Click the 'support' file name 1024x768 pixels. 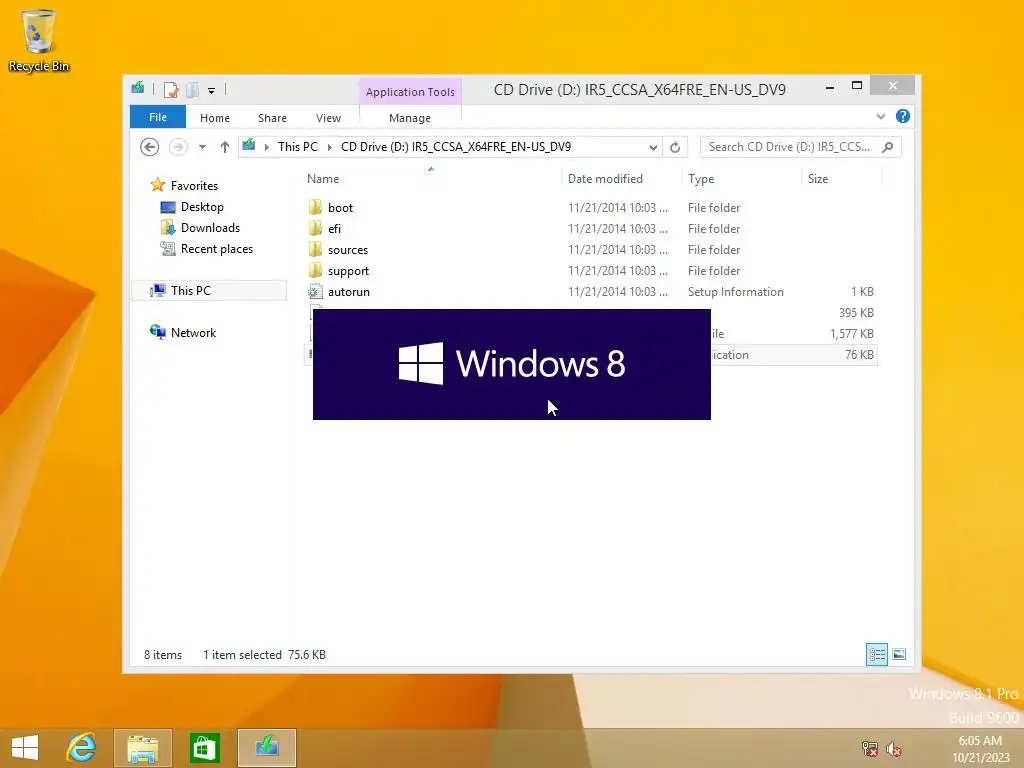pyautogui.click(x=348, y=271)
